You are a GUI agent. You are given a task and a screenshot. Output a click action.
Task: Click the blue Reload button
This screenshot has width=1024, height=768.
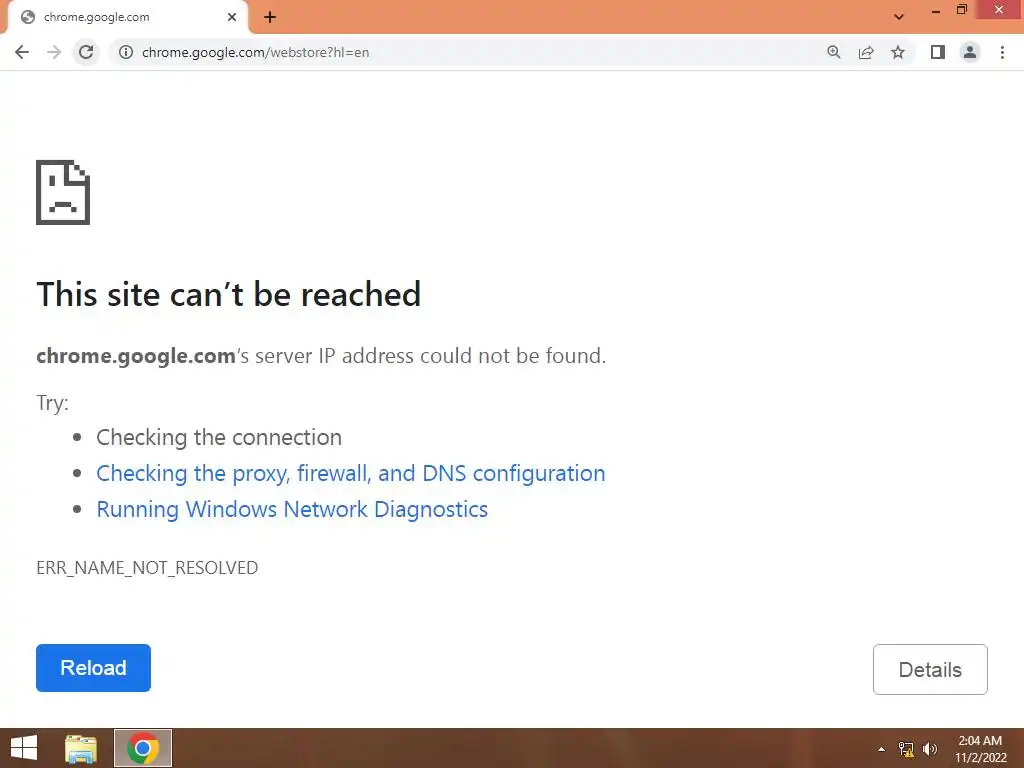[93, 668]
